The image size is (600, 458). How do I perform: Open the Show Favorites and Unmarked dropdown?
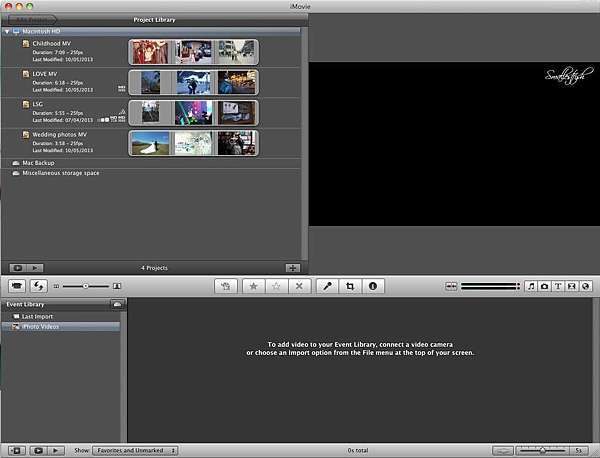coord(135,450)
